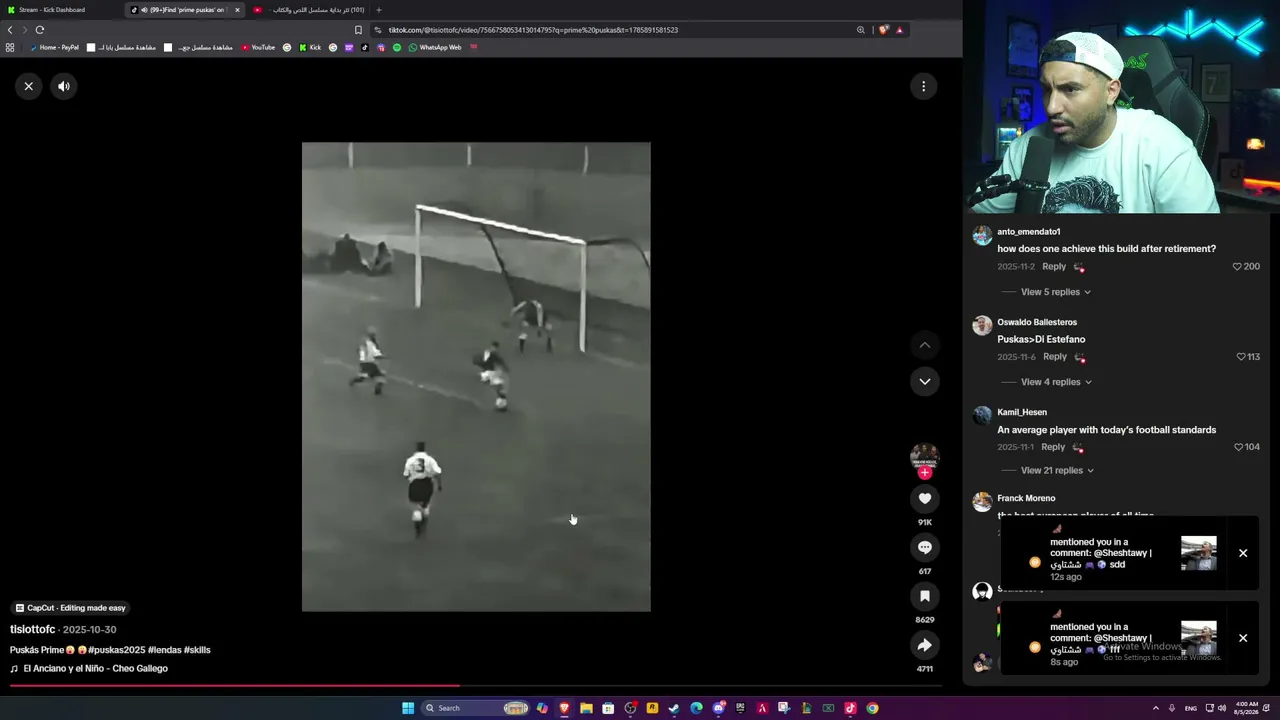
Task: Open Brave browser from the taskbar
Action: pos(564,708)
